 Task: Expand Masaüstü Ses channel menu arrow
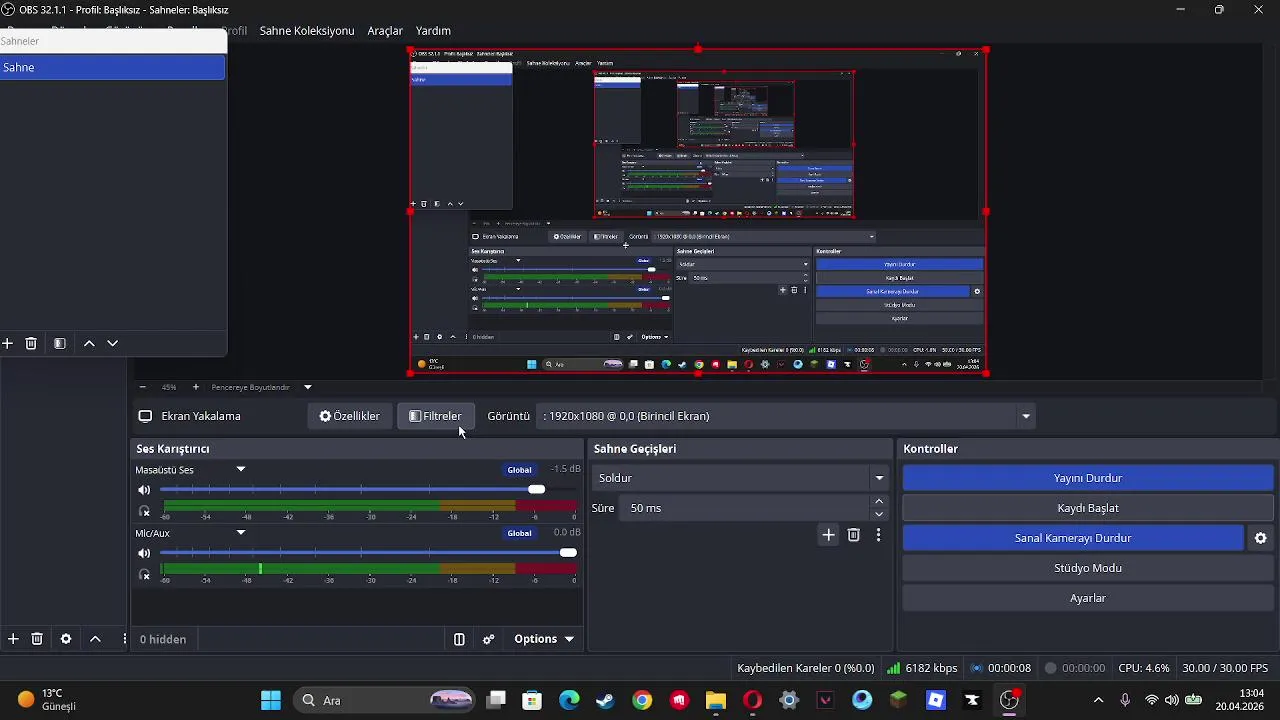pyautogui.click(x=241, y=469)
